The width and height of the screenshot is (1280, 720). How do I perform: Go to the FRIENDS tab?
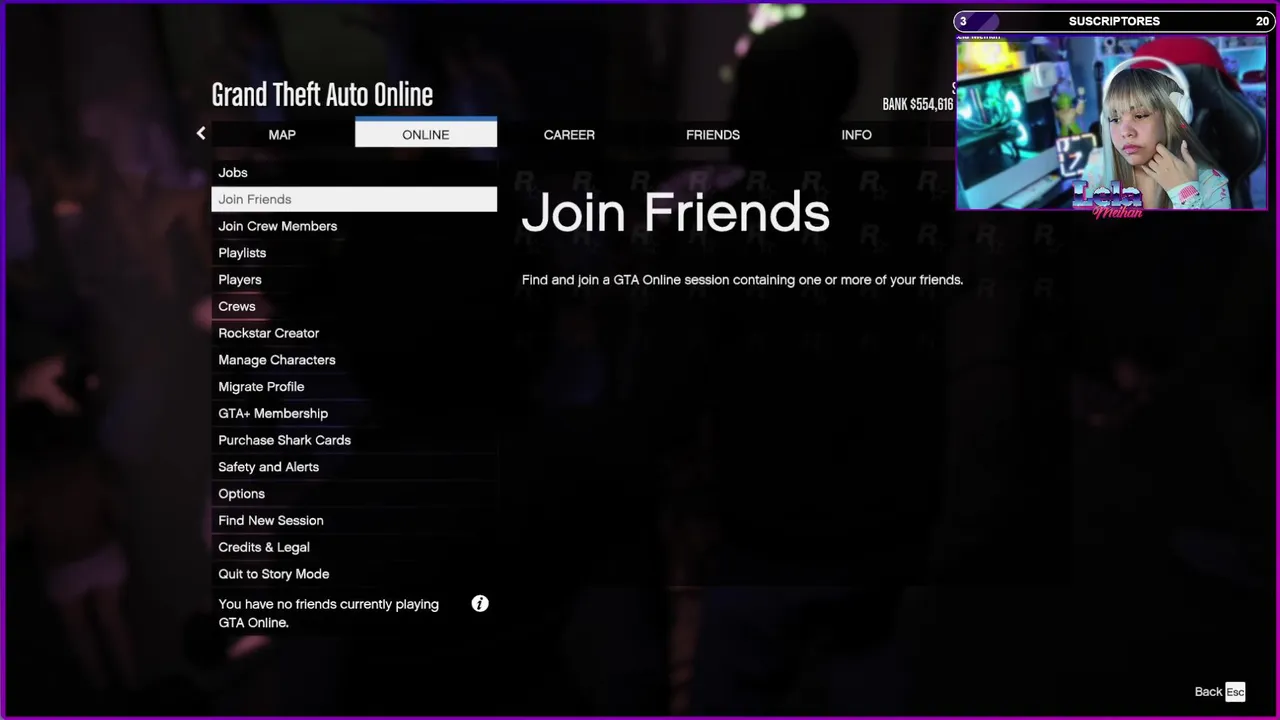pos(713,134)
